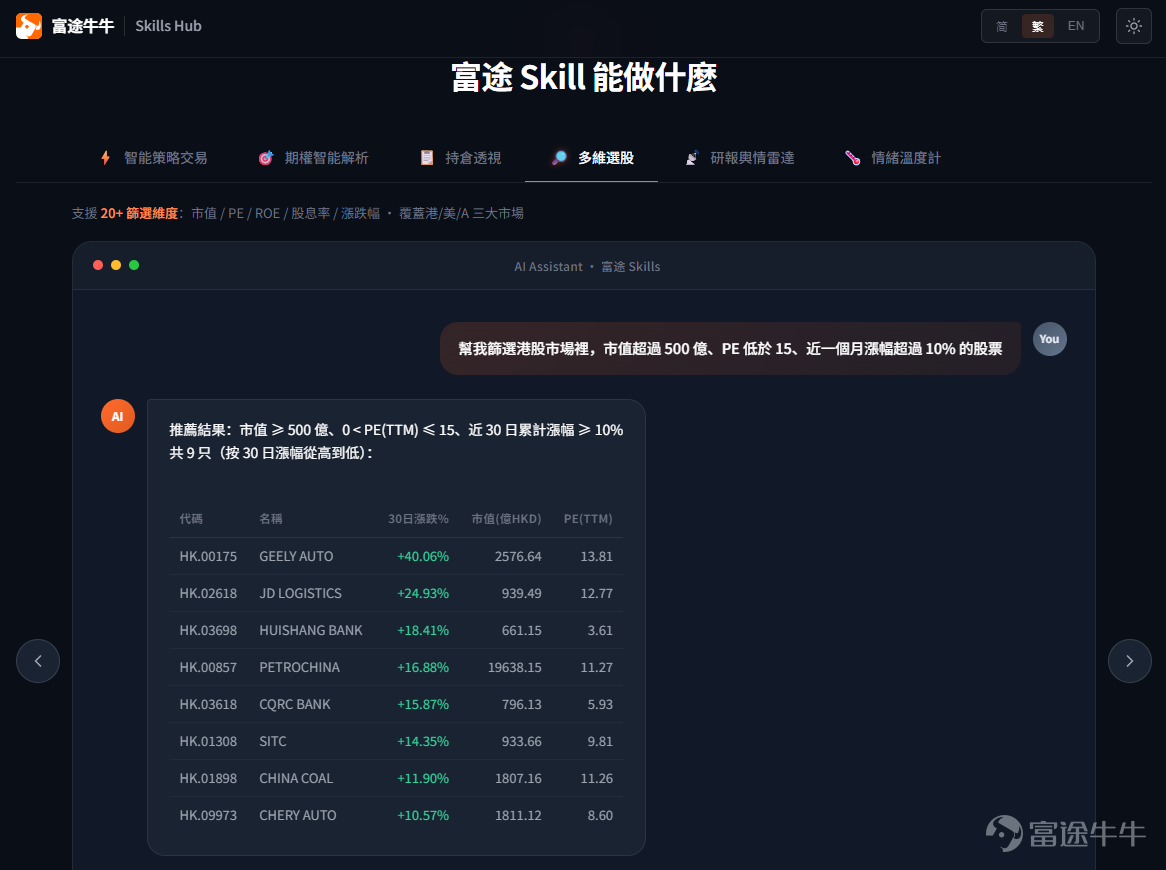Click the 933.66 market cap value
The image size is (1166, 870).
pyautogui.click(x=522, y=741)
